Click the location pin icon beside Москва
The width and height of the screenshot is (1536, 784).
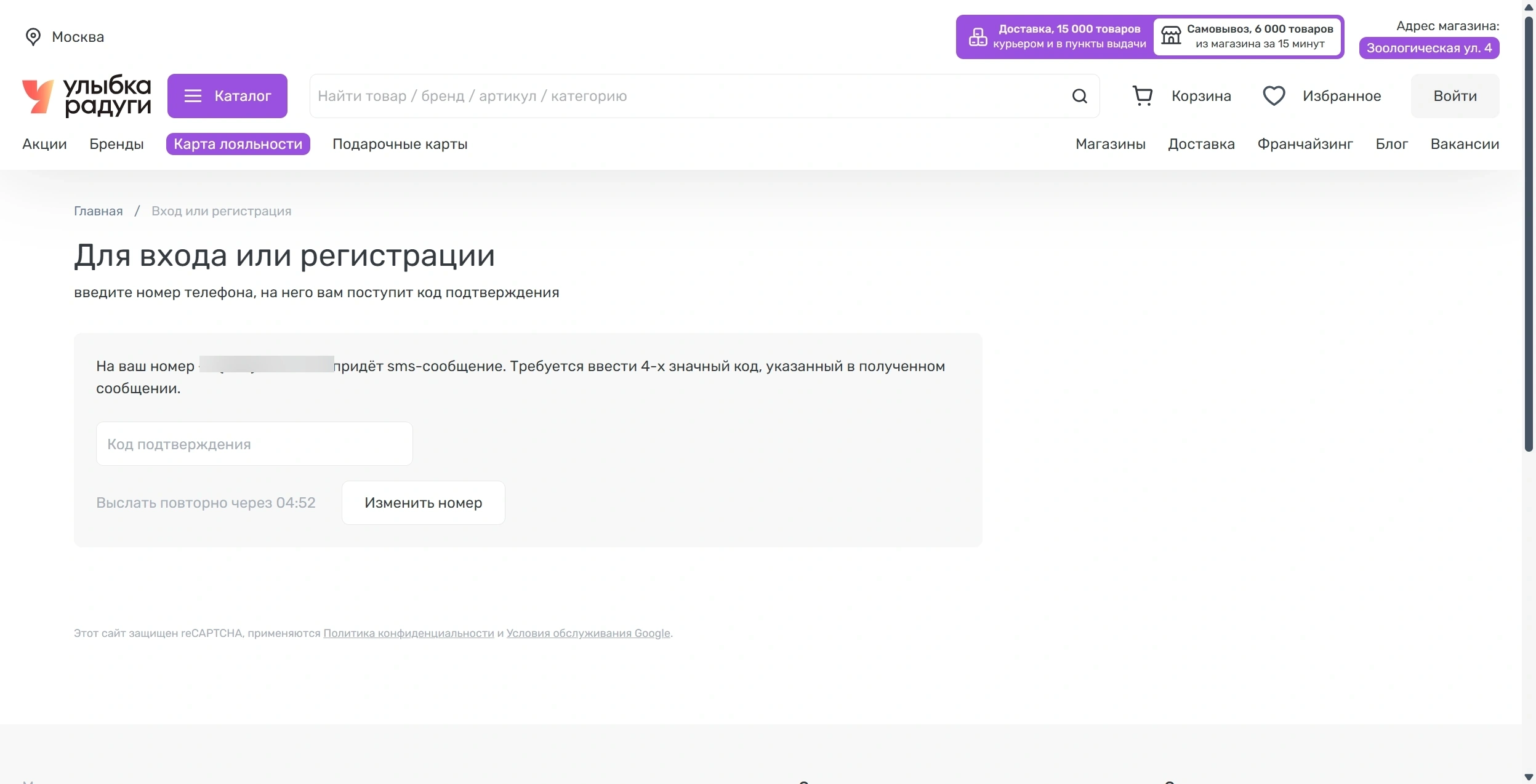click(33, 37)
